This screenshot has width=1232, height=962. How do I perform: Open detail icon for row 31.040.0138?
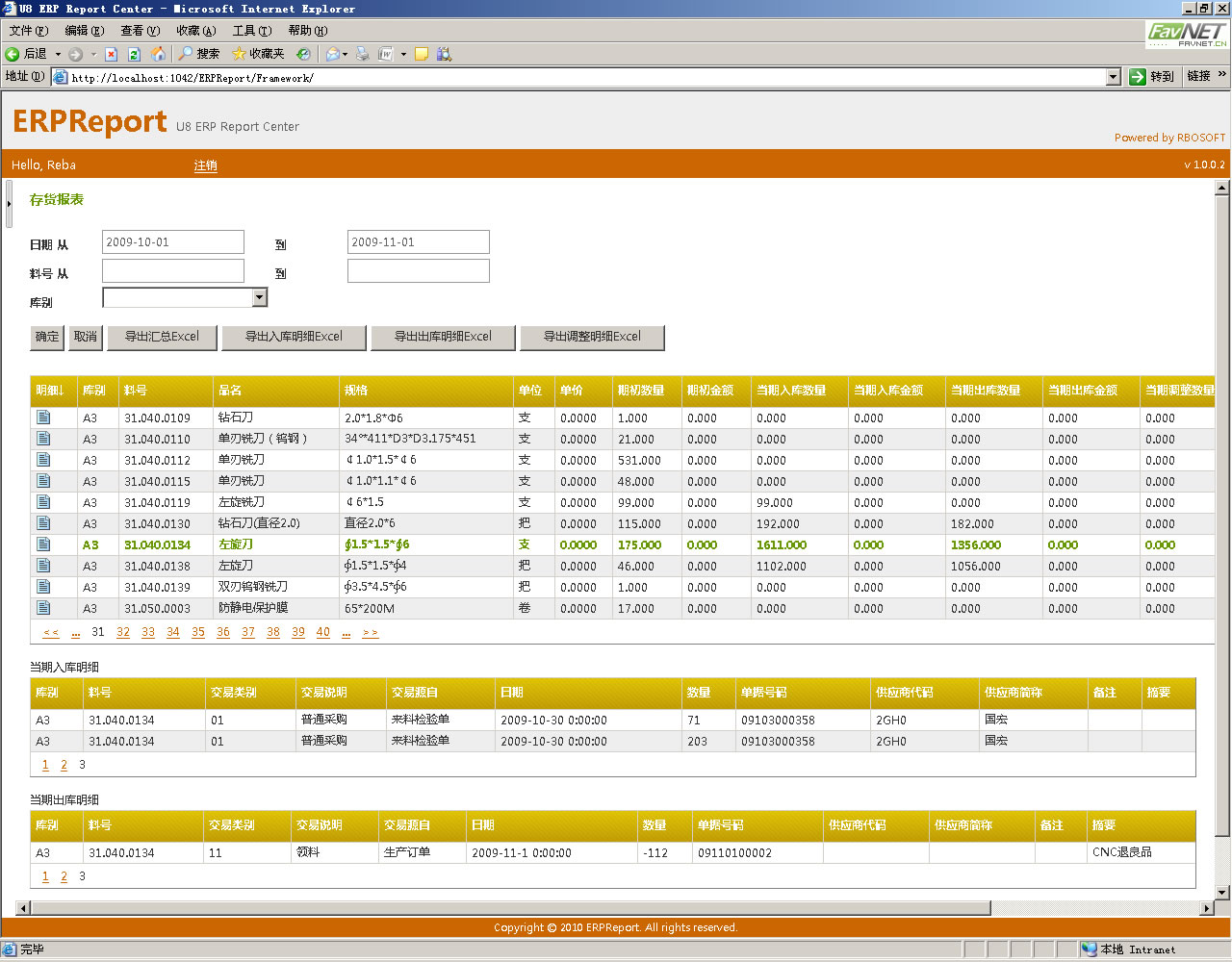pos(43,566)
